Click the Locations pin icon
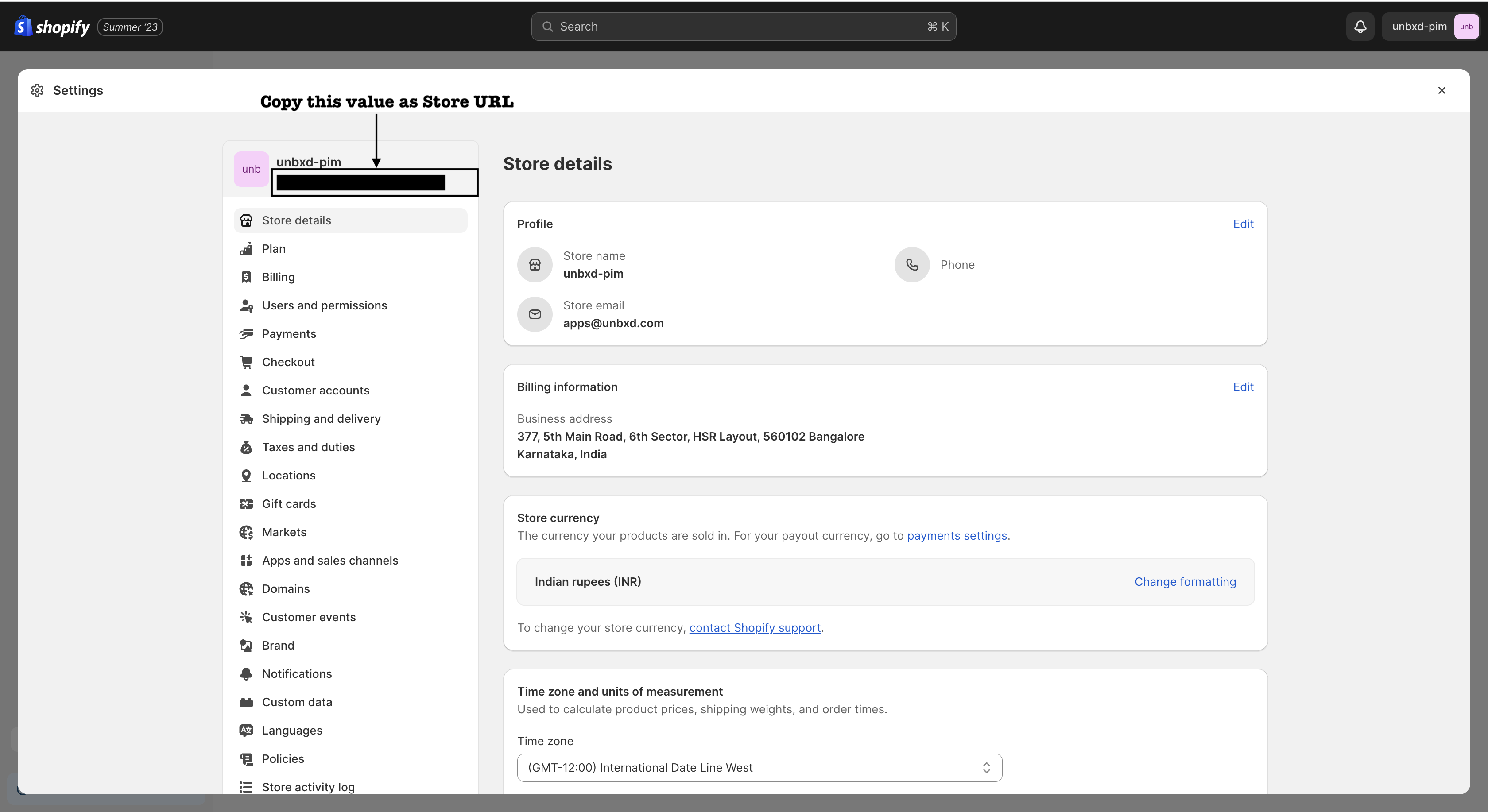The height and width of the screenshot is (812, 1488). tap(246, 476)
